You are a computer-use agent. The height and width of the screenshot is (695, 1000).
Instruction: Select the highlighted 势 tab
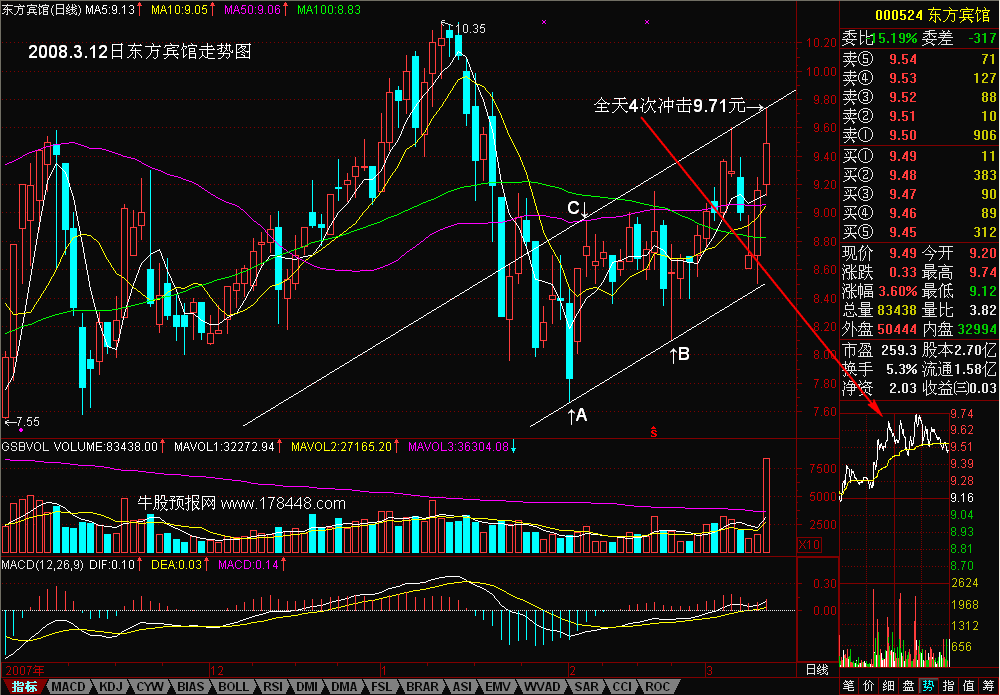point(928,686)
